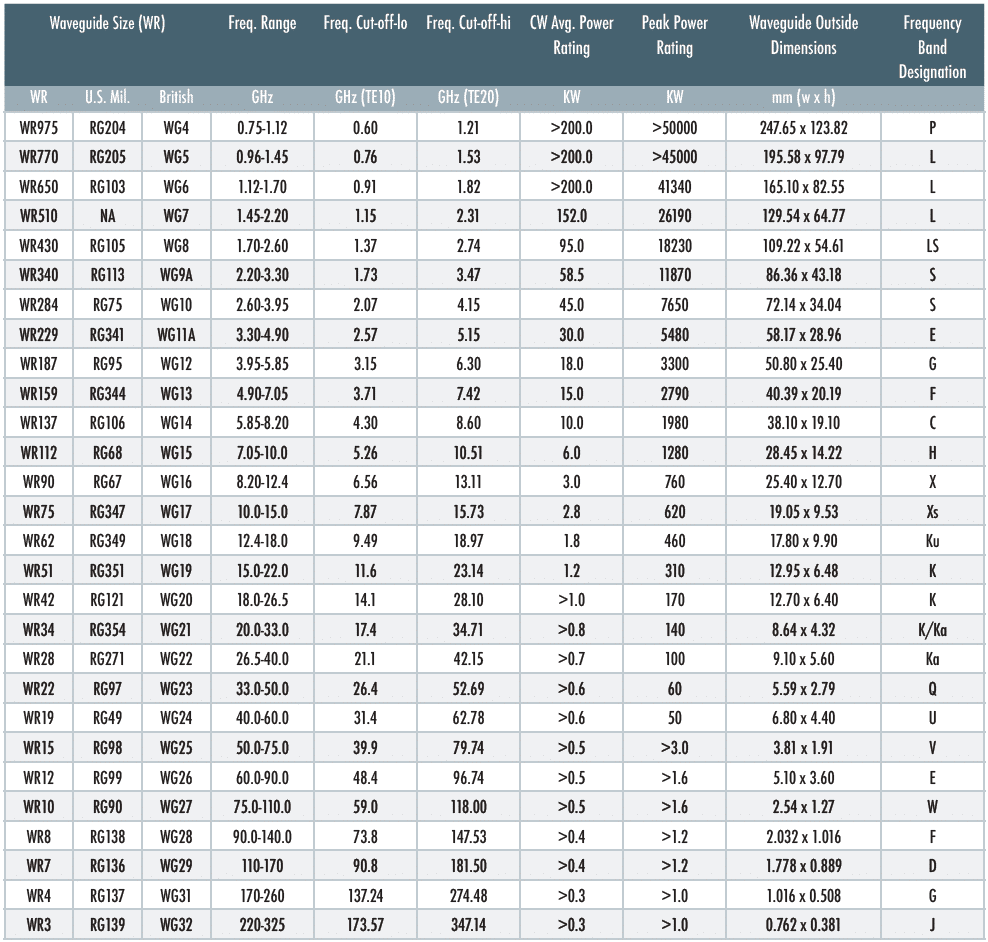Click the WG16 British designation cell

(x=176, y=482)
